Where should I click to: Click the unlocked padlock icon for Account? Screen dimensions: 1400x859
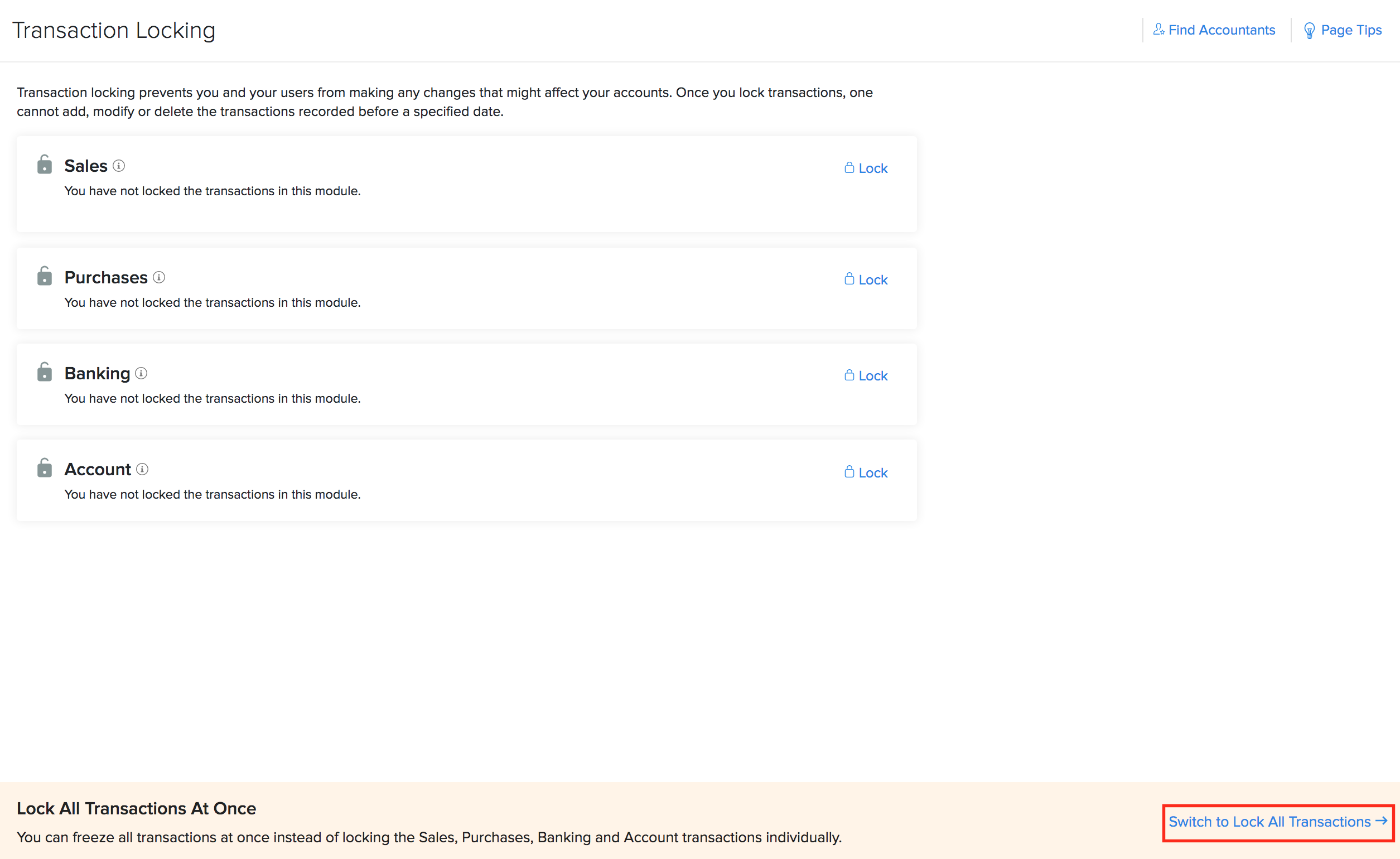[x=44, y=468]
